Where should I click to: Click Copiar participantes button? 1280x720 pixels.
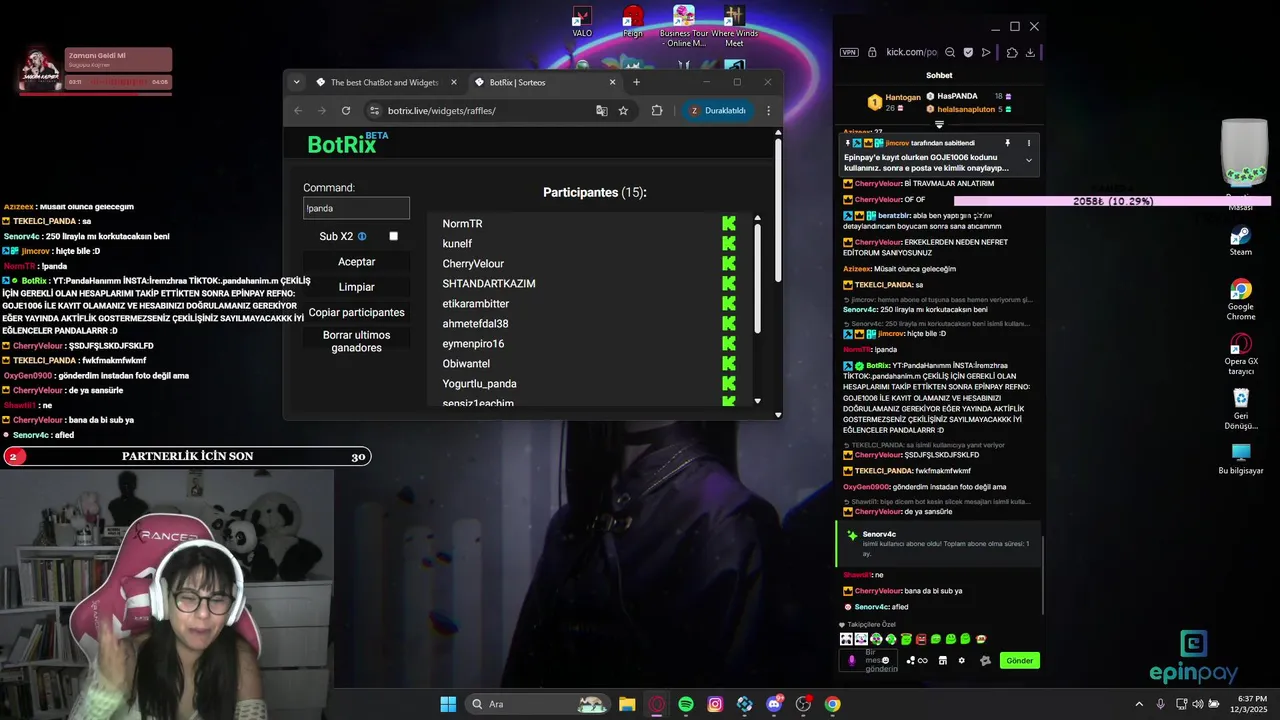[356, 312]
